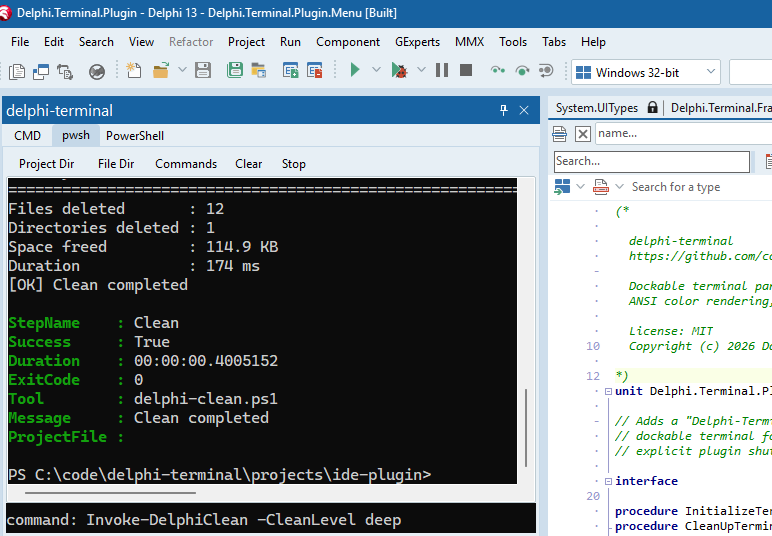Click the printer icon beside the name field
The image size is (772, 536).
point(559,133)
